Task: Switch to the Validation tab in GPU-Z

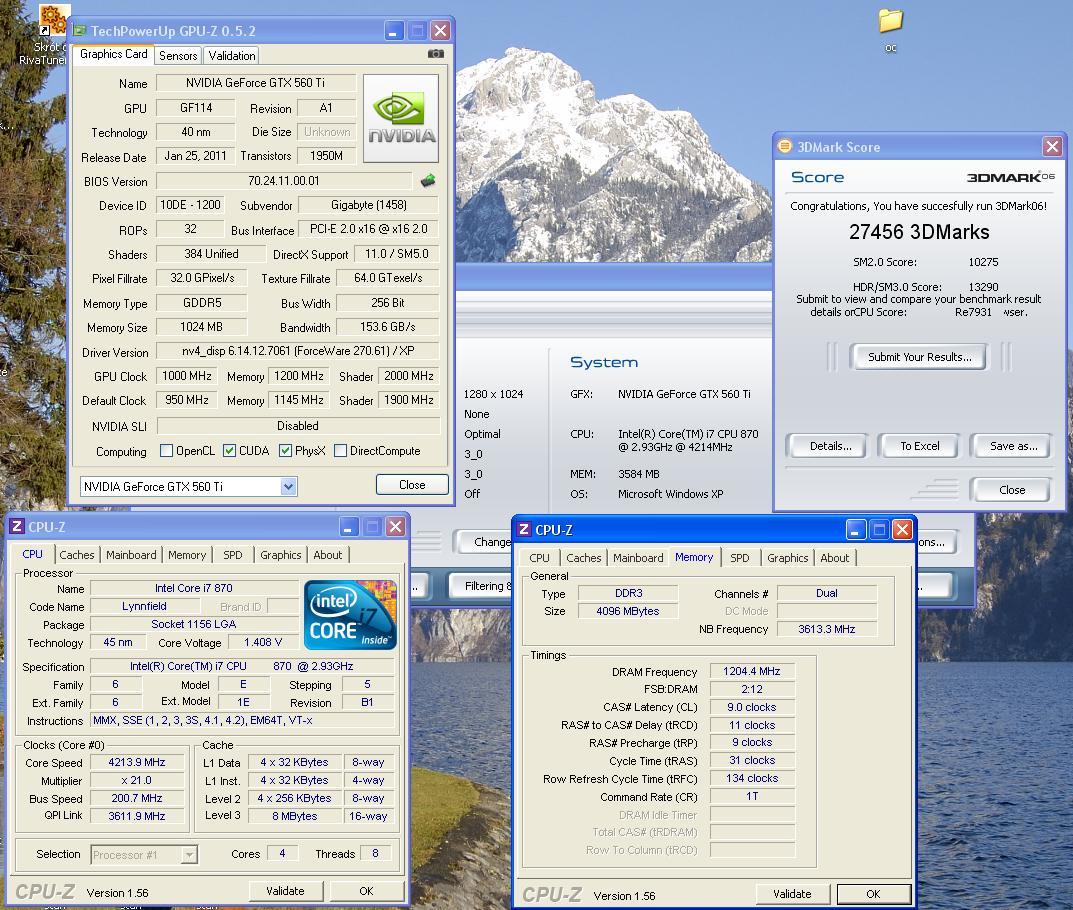Action: (x=232, y=55)
